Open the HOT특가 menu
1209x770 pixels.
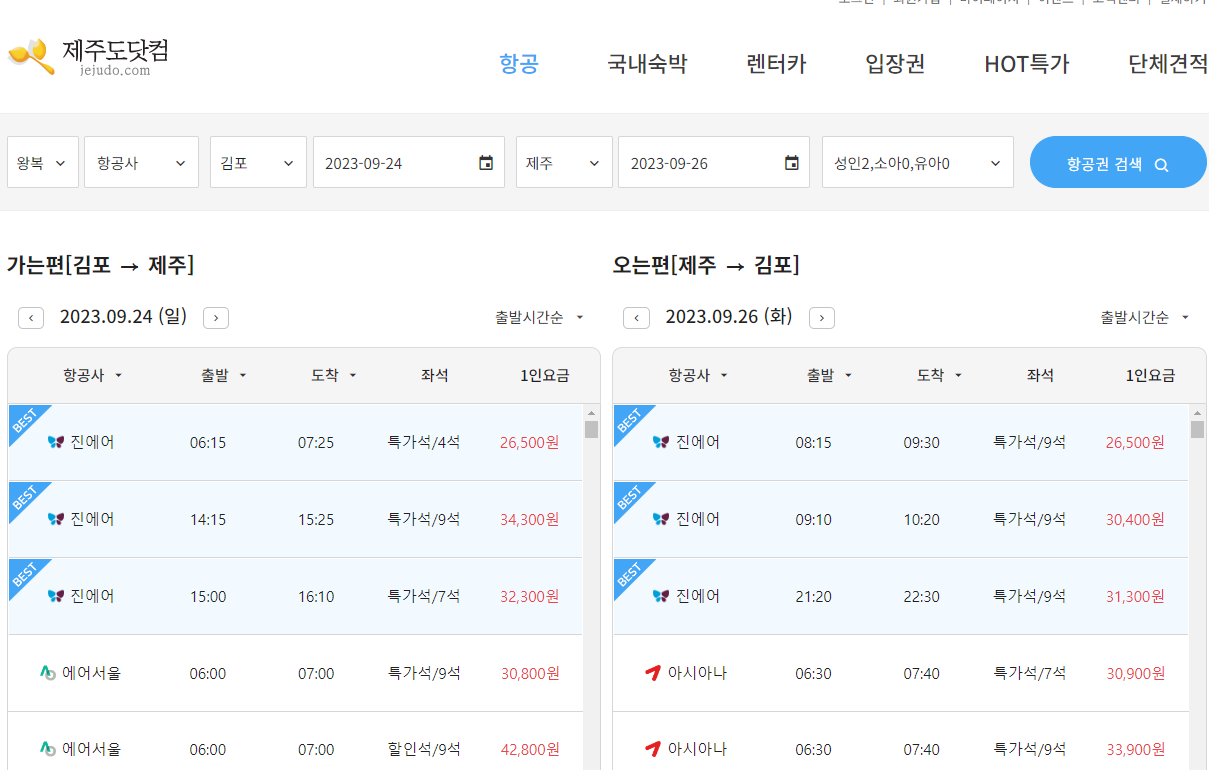(1027, 64)
